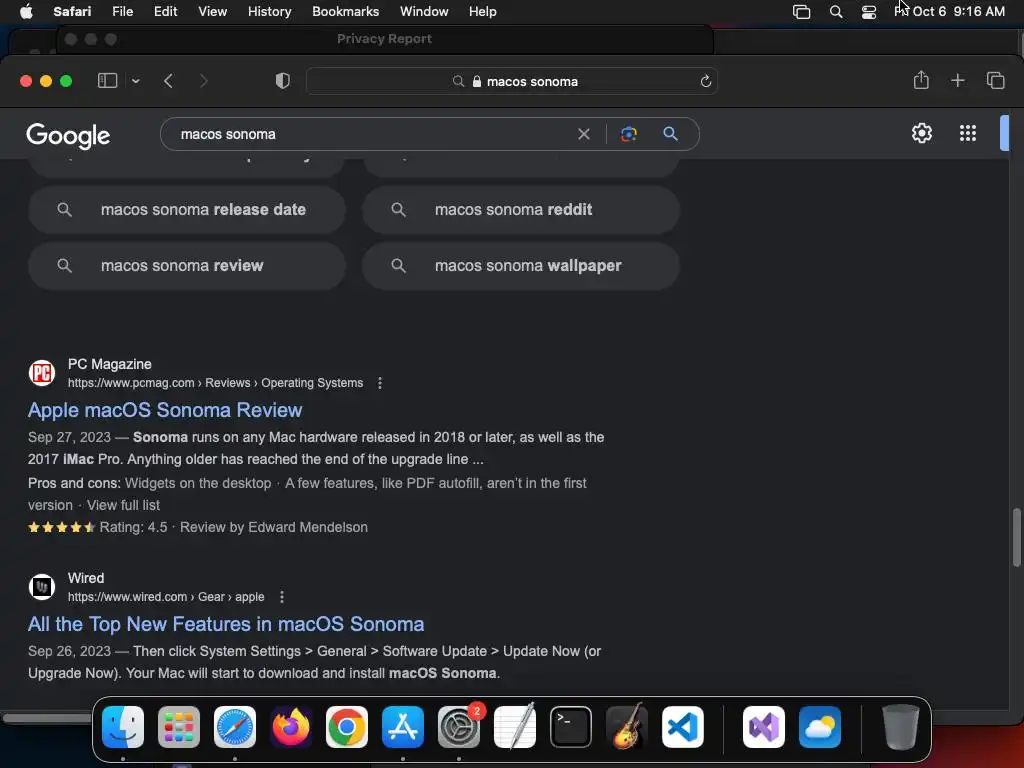Open a new tab with plus icon
The height and width of the screenshot is (768, 1024).
(x=957, y=80)
